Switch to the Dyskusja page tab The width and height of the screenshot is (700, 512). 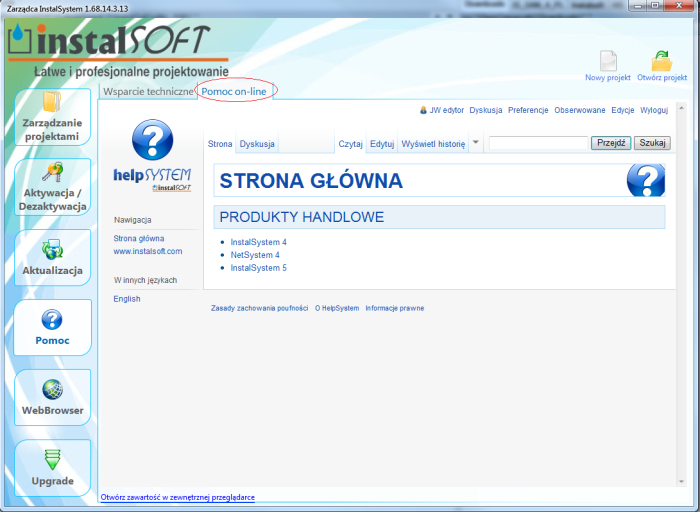click(257, 144)
